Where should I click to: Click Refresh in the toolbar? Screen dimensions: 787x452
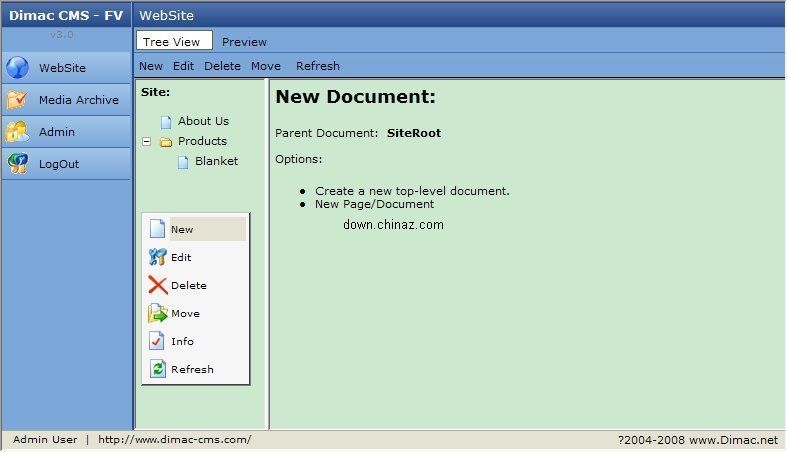318,66
